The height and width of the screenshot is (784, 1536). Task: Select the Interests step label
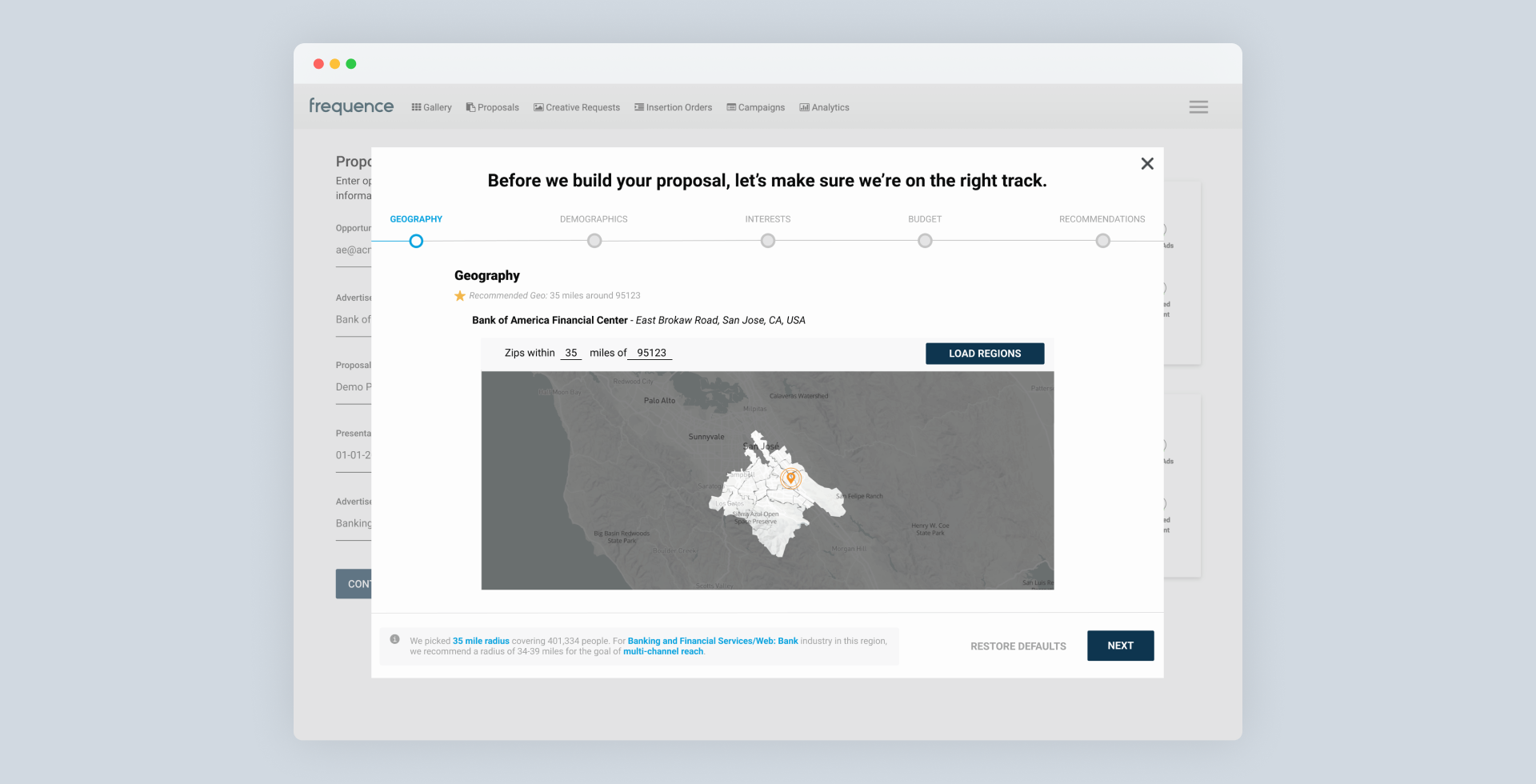click(768, 219)
